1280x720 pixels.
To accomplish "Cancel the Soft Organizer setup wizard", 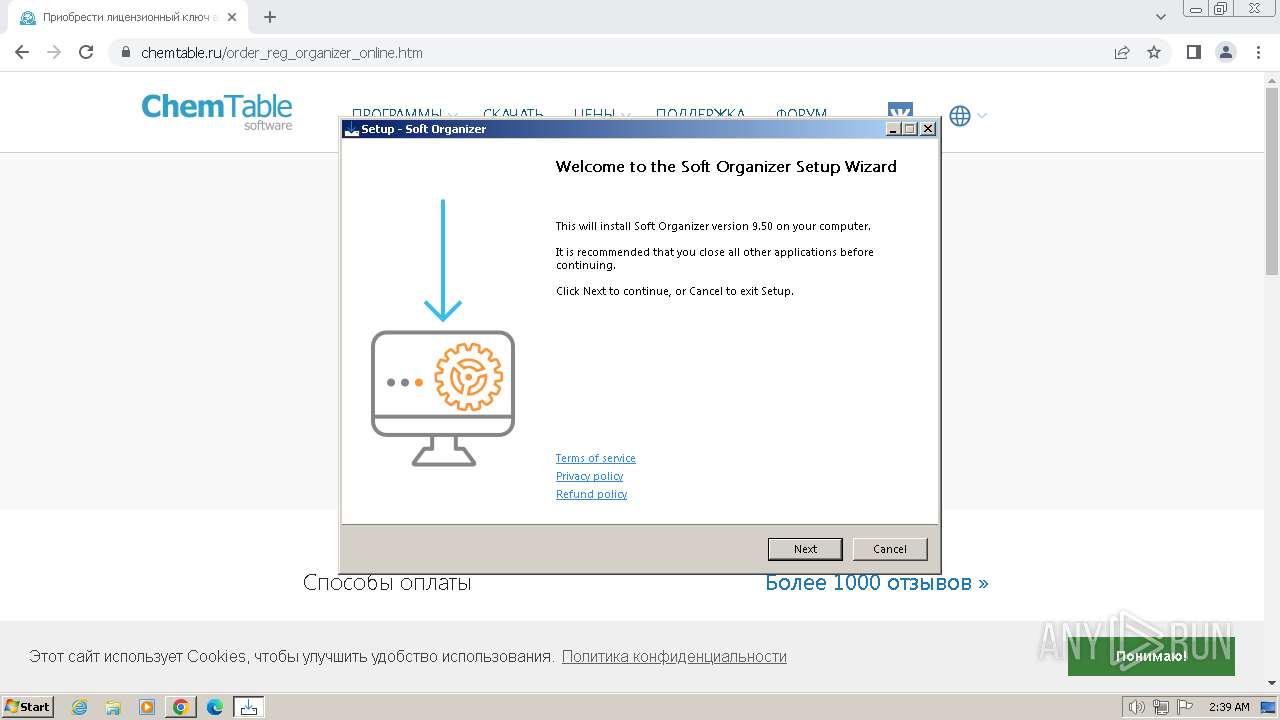I will [x=890, y=549].
